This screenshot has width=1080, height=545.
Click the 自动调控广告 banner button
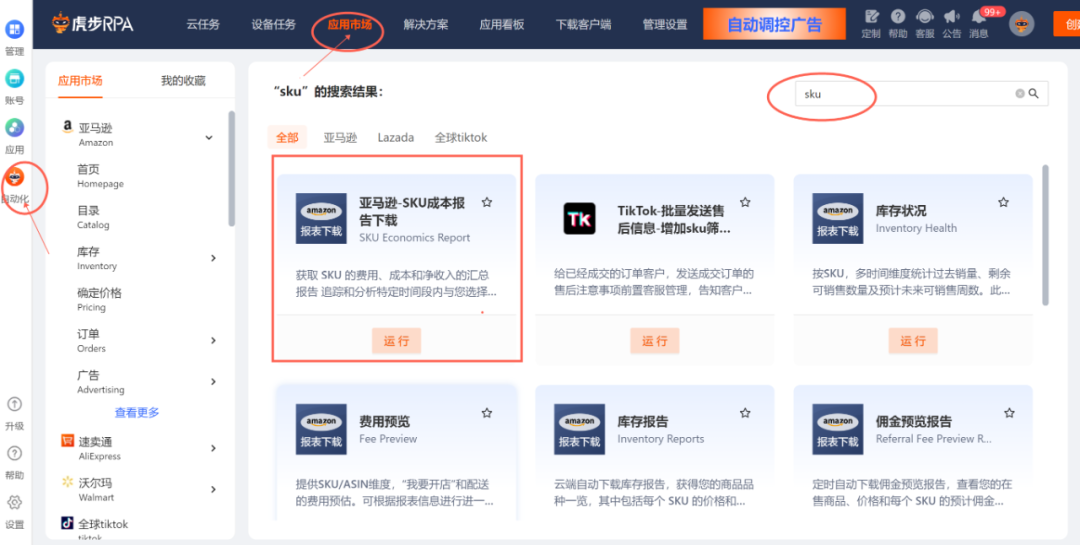(x=774, y=25)
